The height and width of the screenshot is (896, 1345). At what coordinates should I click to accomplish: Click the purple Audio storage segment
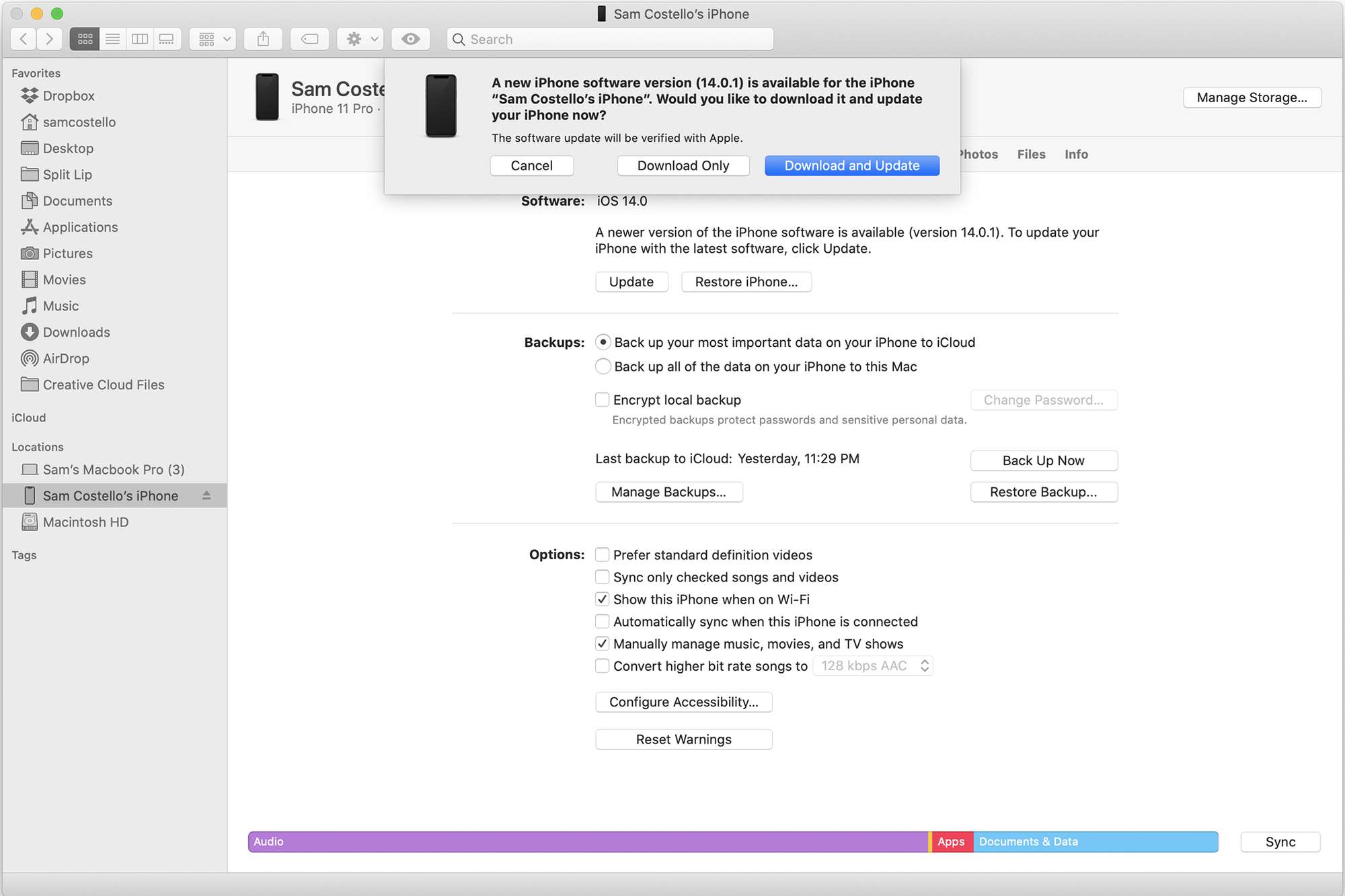[x=588, y=842]
